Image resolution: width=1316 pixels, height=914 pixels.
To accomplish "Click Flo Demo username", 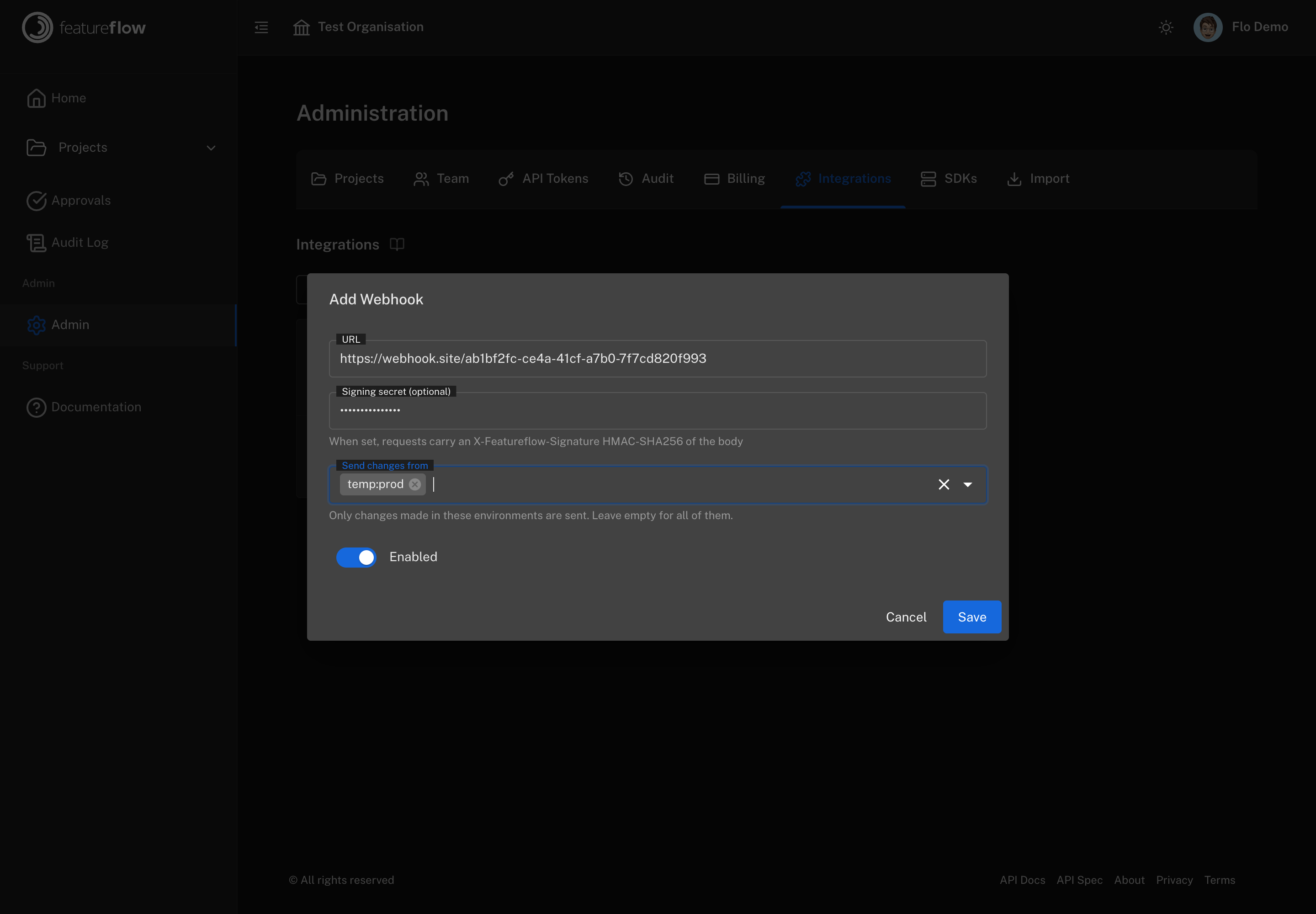I will pos(1260,27).
